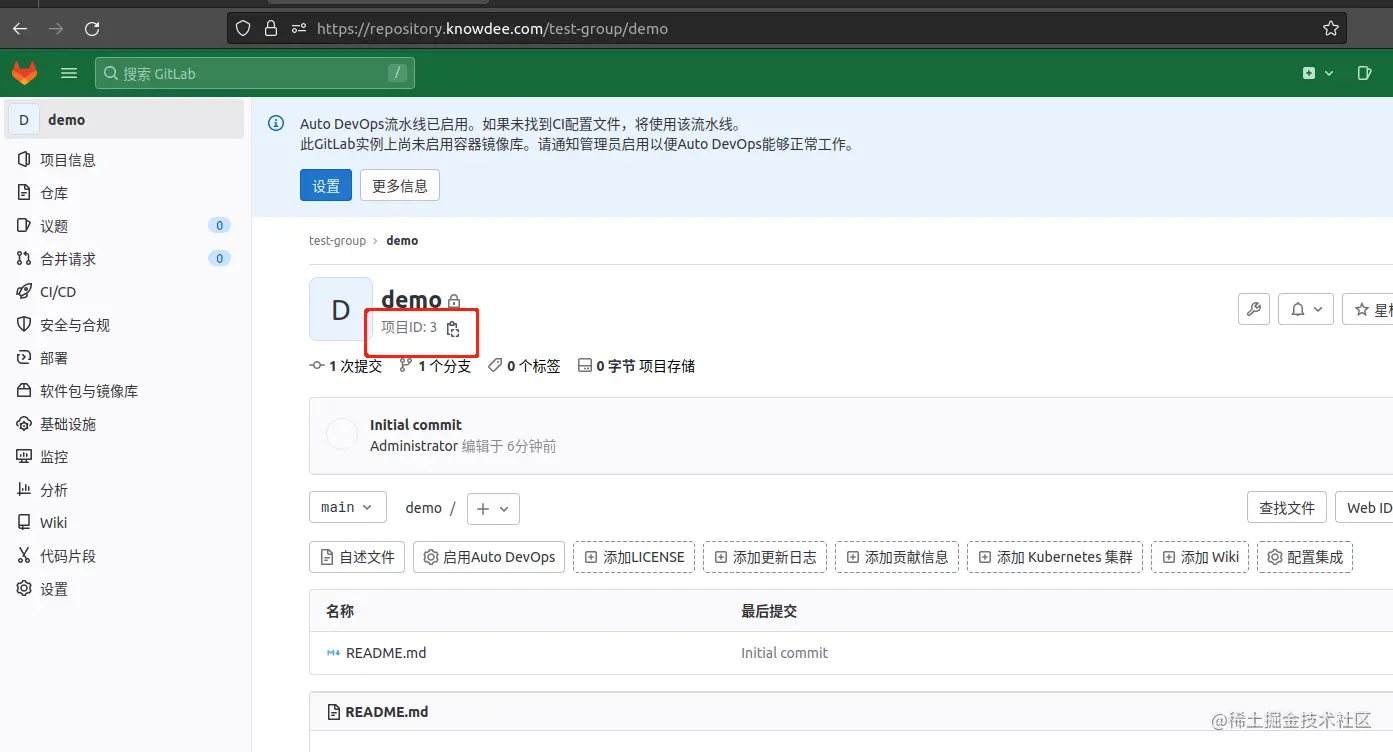Click the info icon in the Auto DevOps banner
This screenshot has height=752, width=1393.
(276, 124)
